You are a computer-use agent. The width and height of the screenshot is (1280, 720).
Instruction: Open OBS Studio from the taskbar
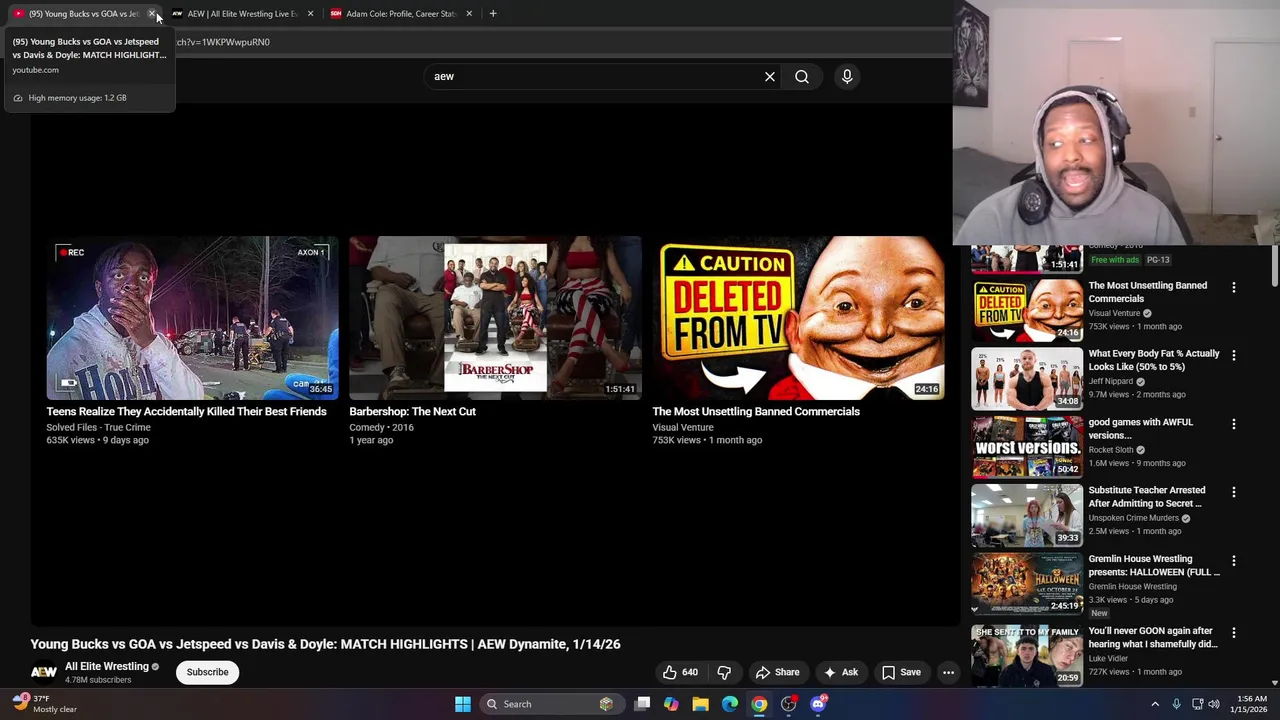point(789,704)
